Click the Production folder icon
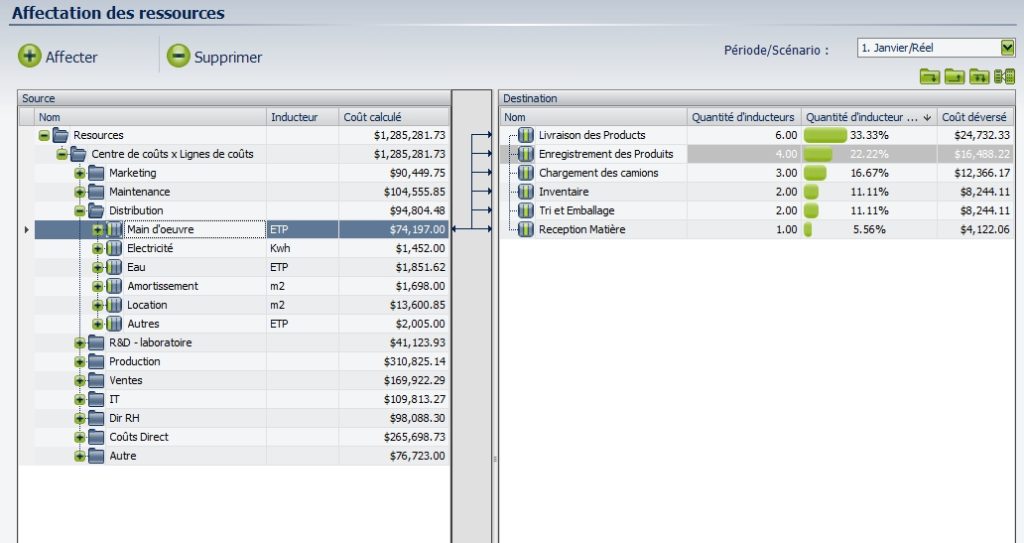Viewport: 1024px width, 543px height. 97,362
